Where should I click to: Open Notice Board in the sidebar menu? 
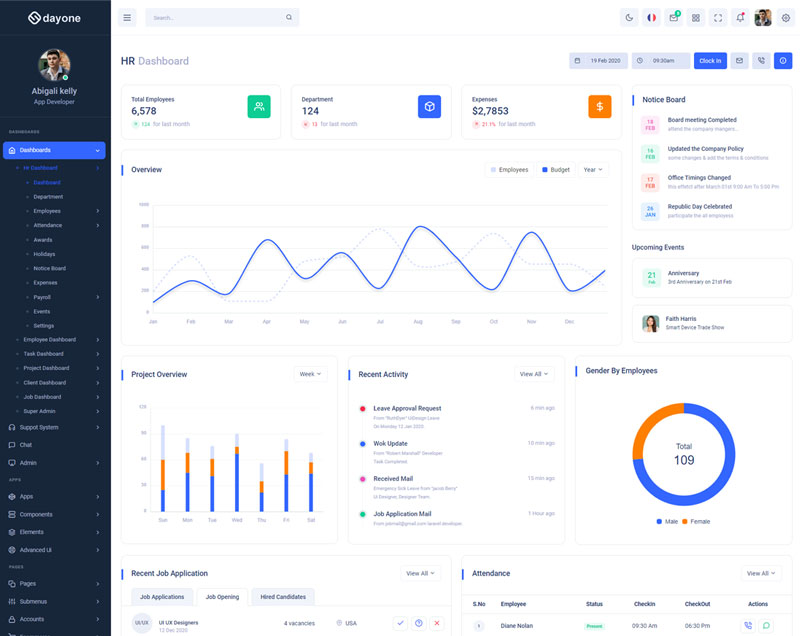coord(49,268)
